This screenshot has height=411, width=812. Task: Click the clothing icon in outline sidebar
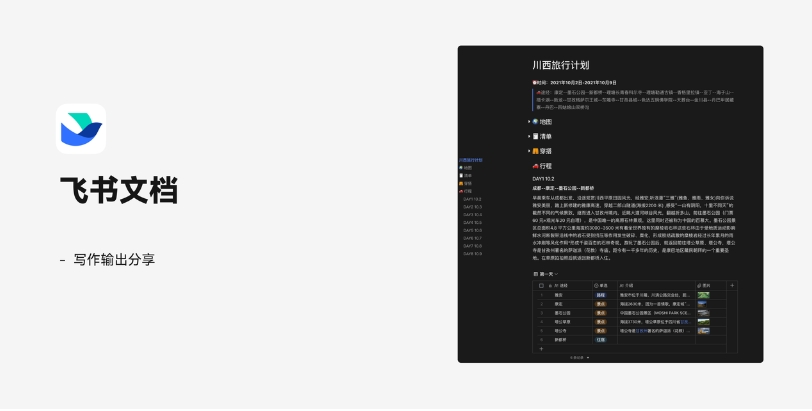461,183
